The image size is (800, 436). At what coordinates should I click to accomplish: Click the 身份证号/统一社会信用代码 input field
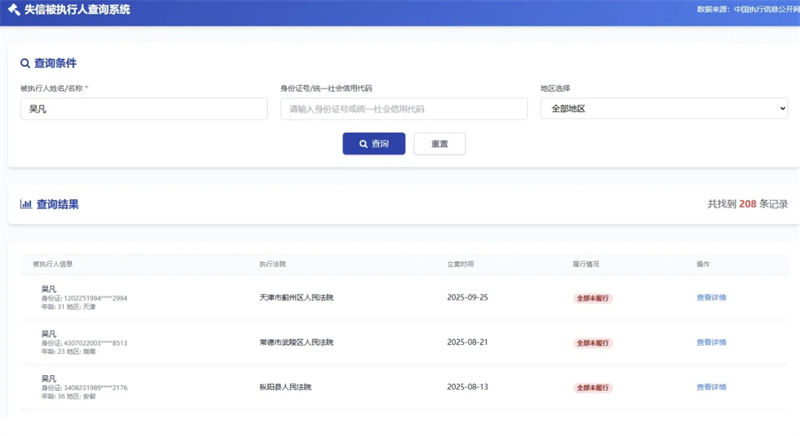pyautogui.click(x=404, y=108)
